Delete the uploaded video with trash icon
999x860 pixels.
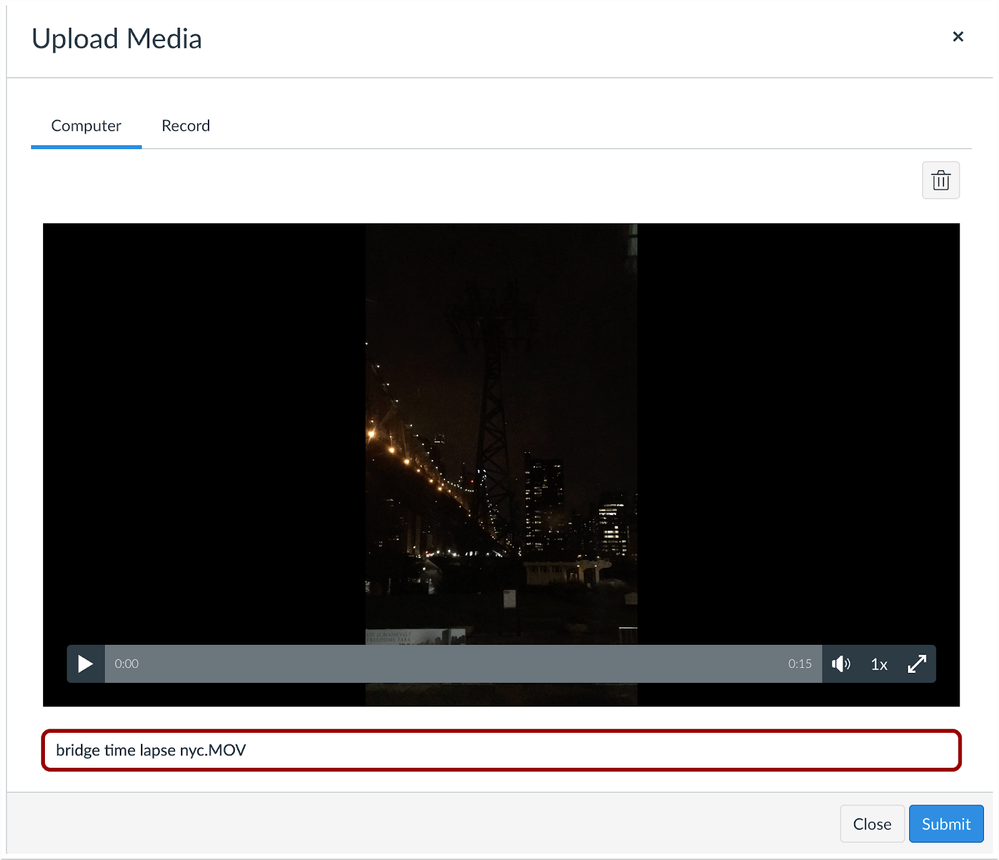940,180
